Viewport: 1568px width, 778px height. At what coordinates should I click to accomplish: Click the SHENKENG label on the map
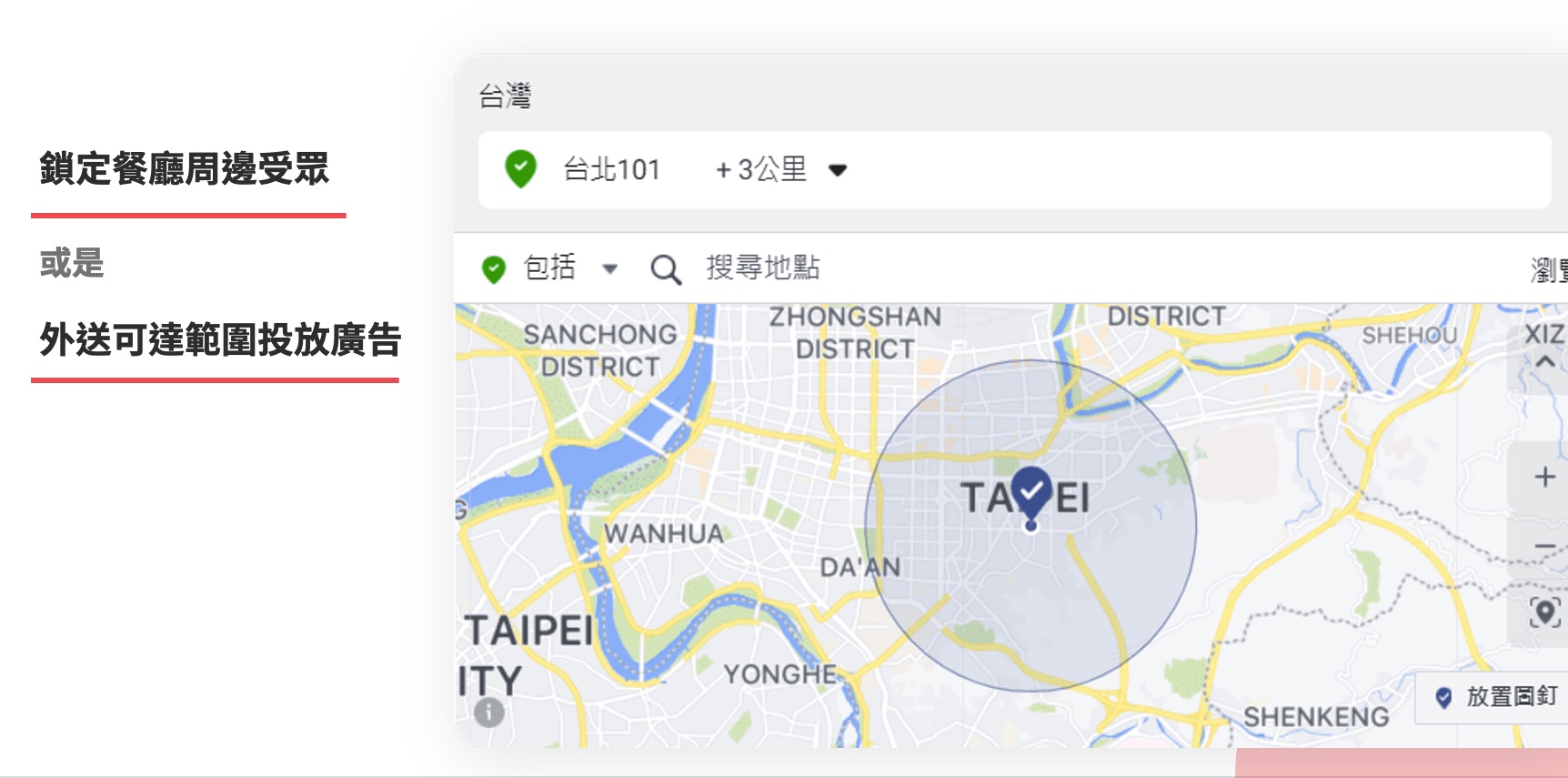[x=1316, y=717]
